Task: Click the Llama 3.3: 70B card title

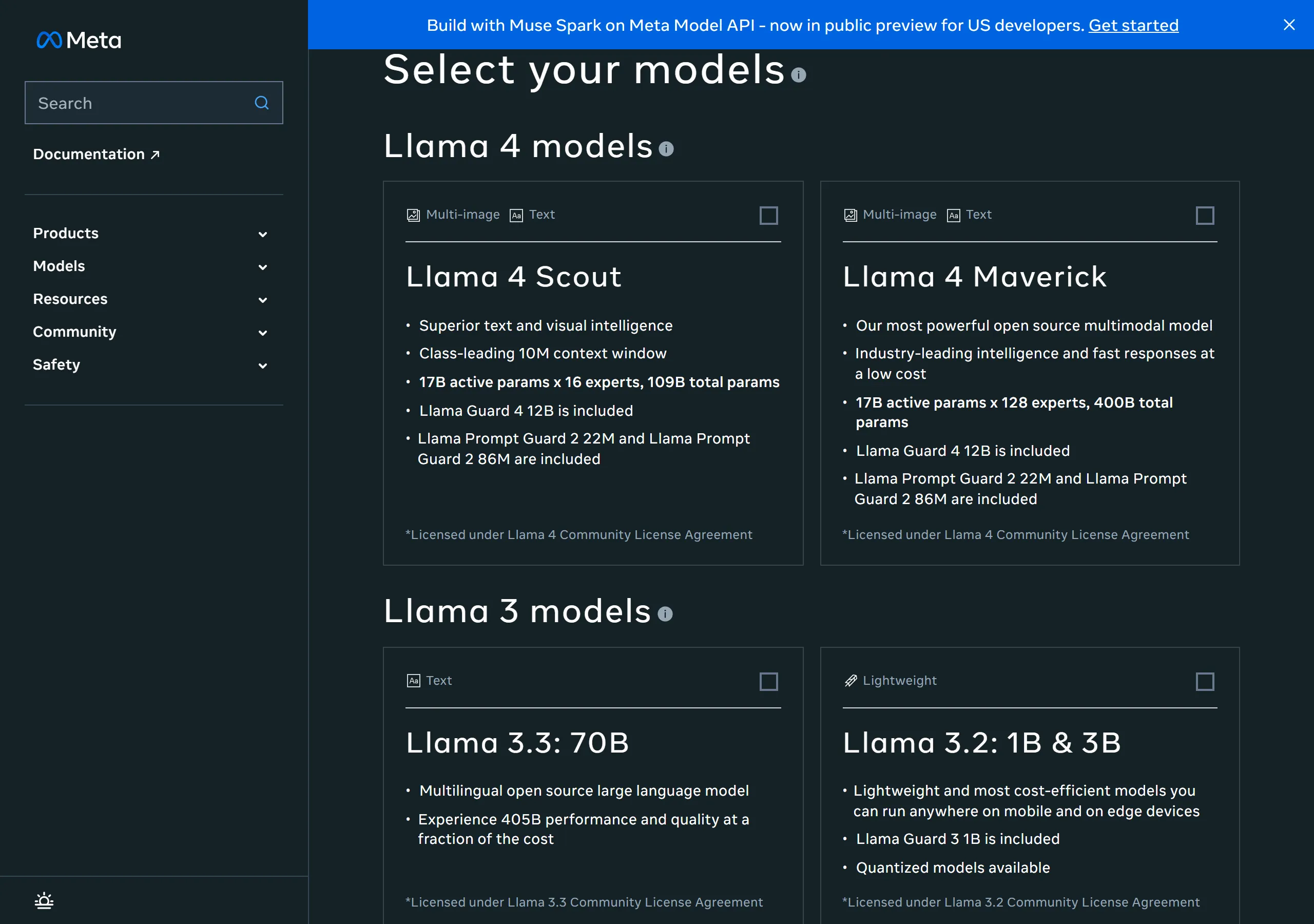Action: (x=517, y=742)
